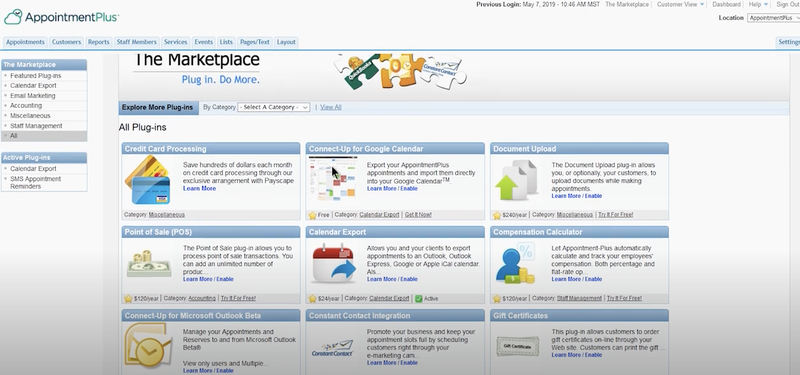
Task: Expand the Help menu arrow
Action: click(x=766, y=5)
